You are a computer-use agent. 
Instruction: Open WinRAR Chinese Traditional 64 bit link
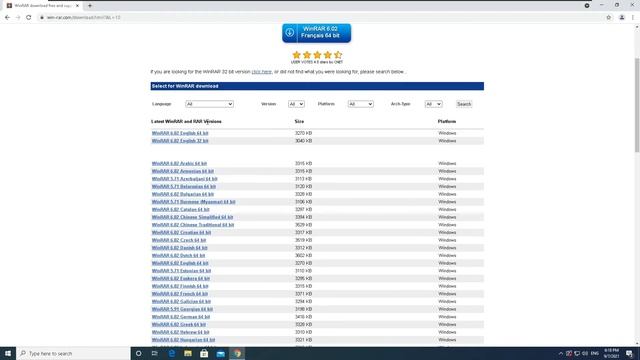coord(193,225)
